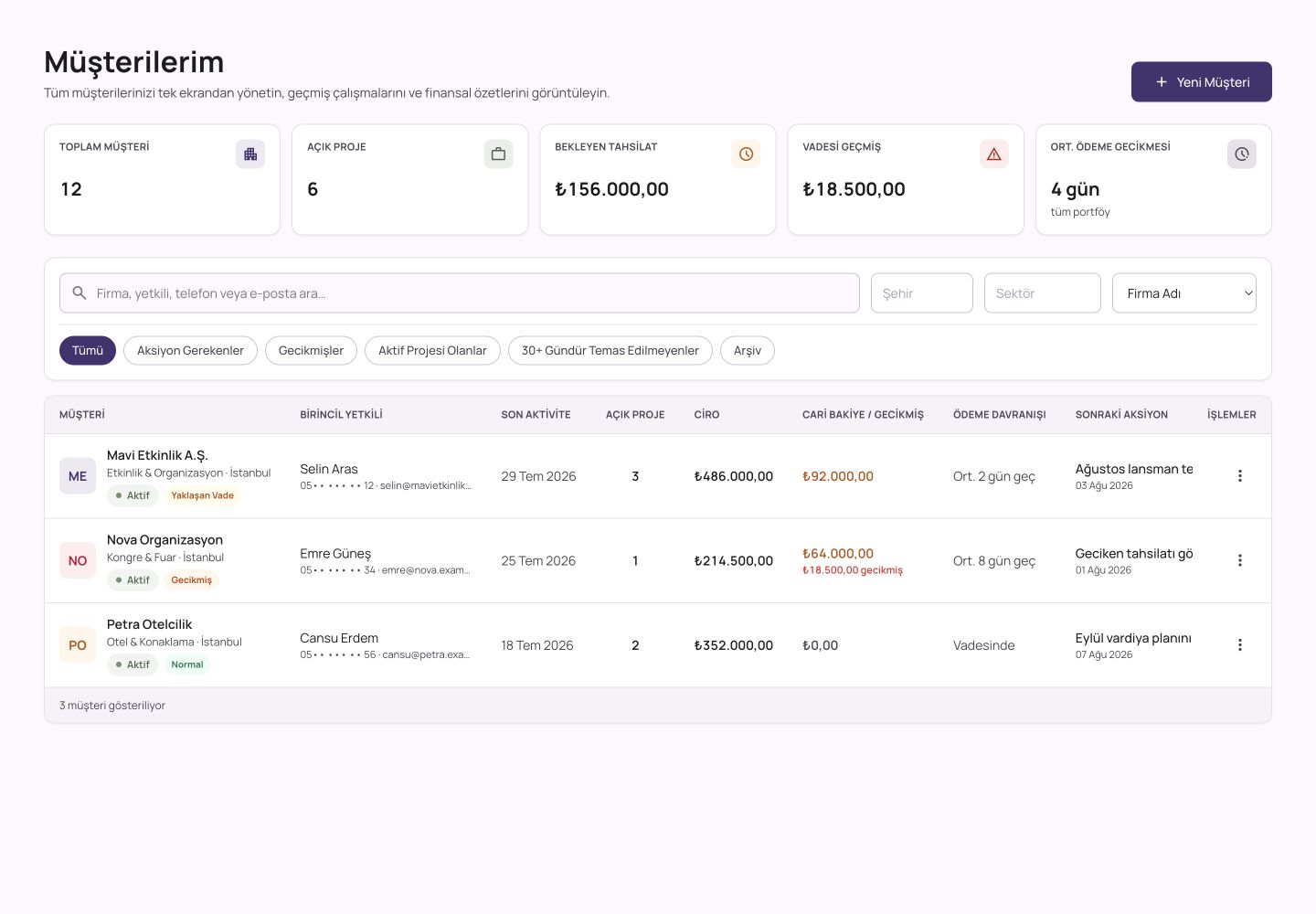This screenshot has width=1316, height=914.
Task: Click the ₺352.000,00 revenue value
Action: click(734, 645)
